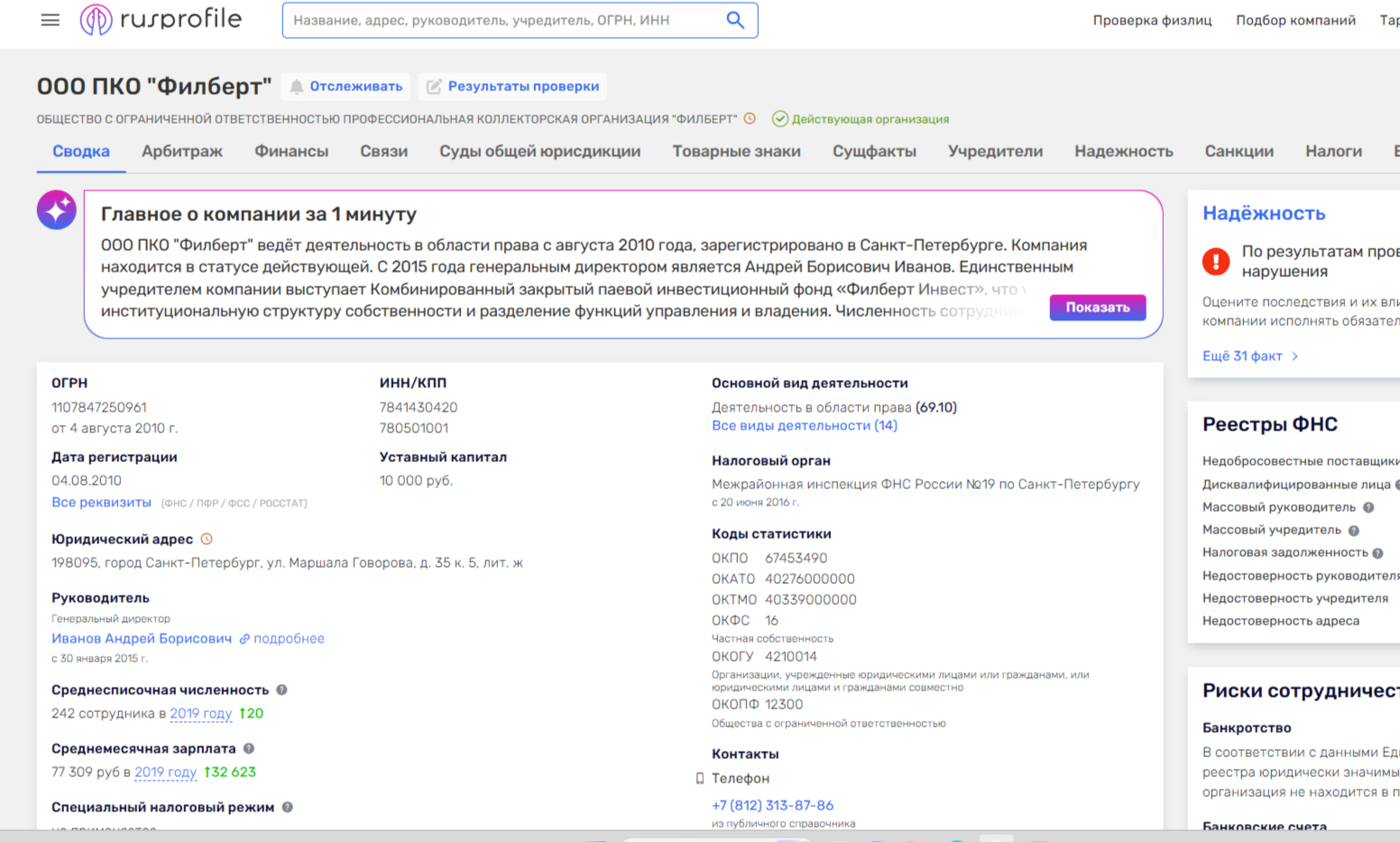Viewport: 1400px width, 842px height.
Task: Open Все виды деятельности (14) list
Action: point(805,426)
